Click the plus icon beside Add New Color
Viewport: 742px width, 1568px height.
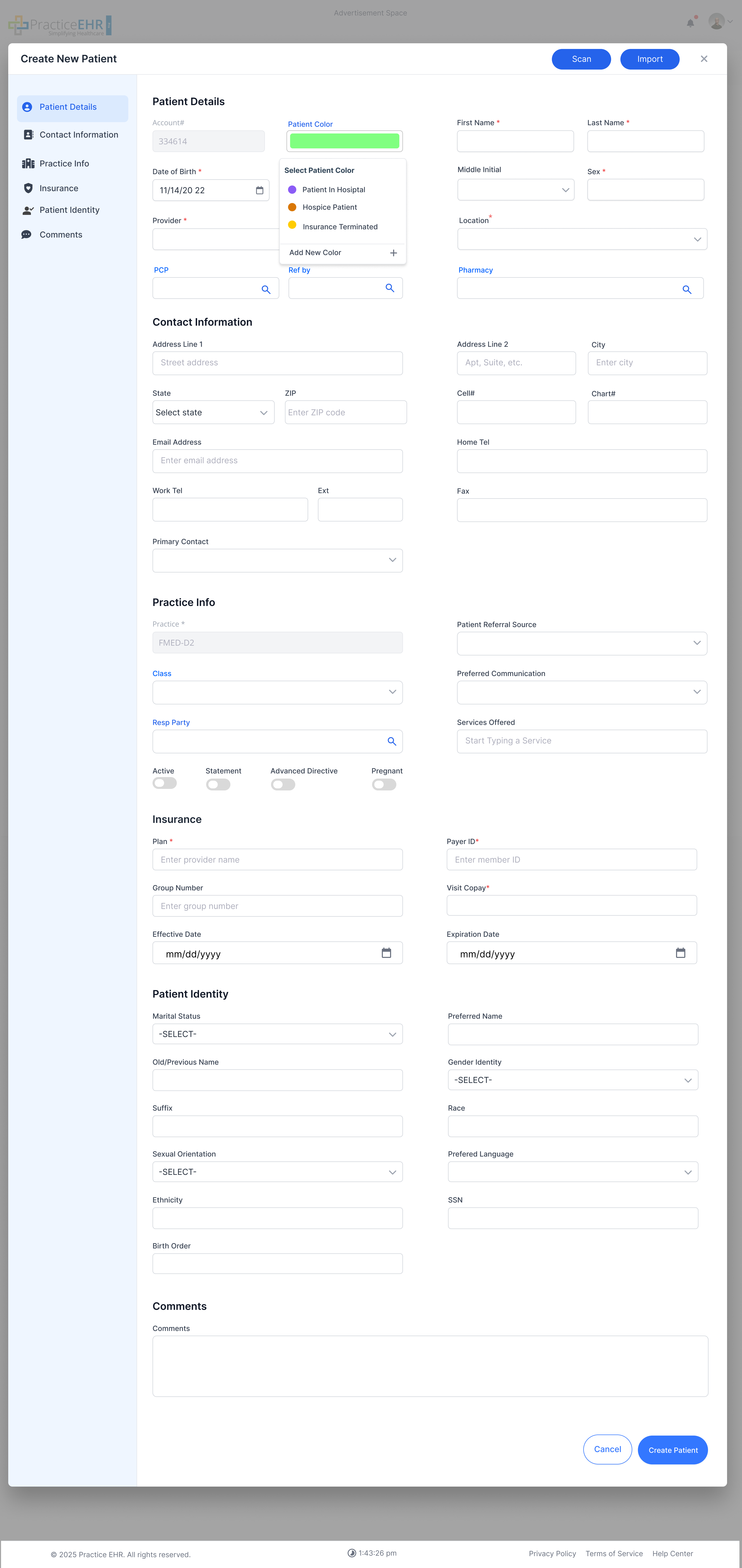(x=393, y=252)
